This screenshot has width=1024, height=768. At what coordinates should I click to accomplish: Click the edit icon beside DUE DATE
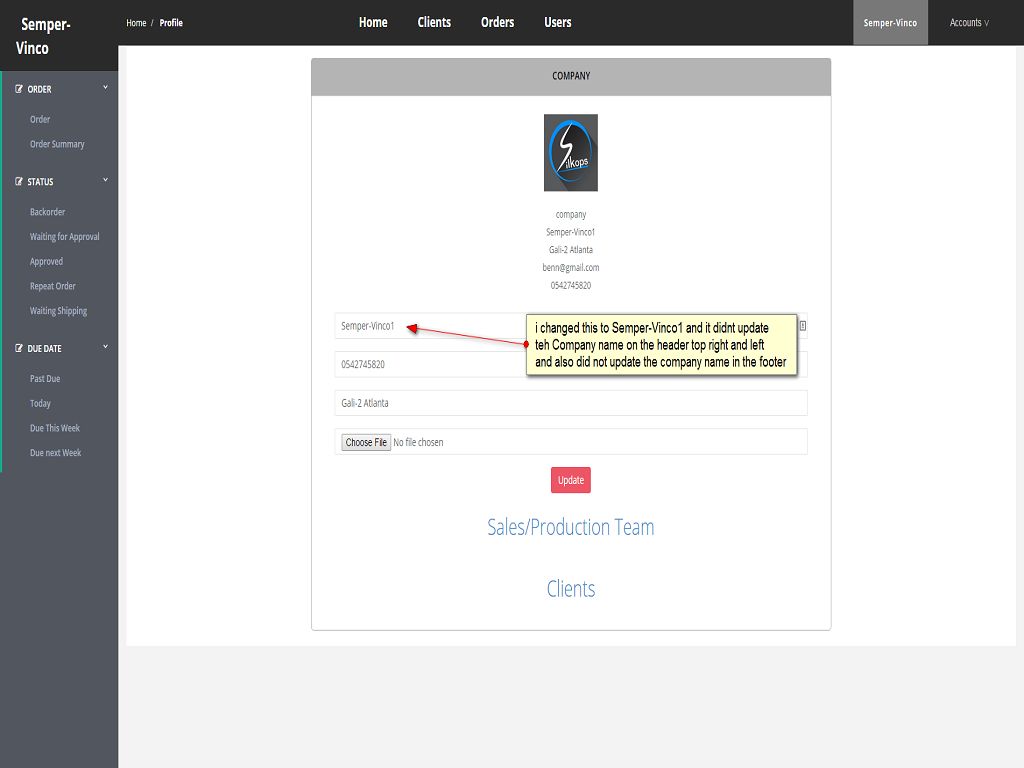pyautogui.click(x=19, y=348)
